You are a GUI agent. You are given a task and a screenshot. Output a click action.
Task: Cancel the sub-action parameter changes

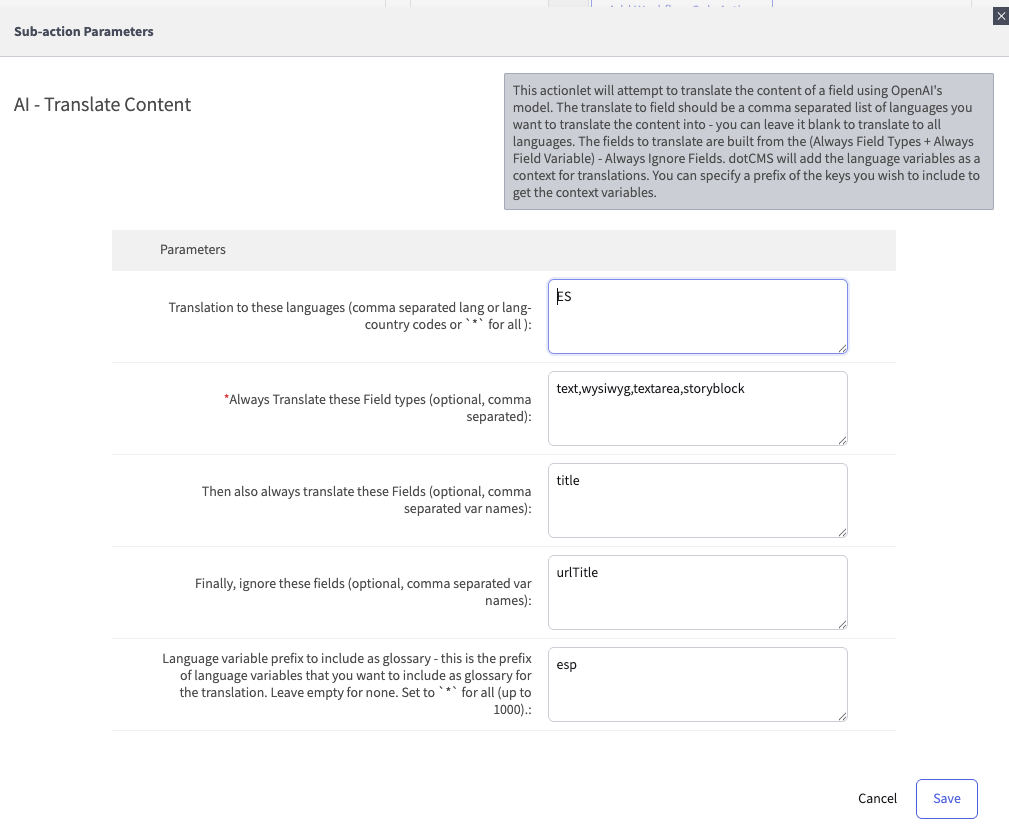coord(877,798)
